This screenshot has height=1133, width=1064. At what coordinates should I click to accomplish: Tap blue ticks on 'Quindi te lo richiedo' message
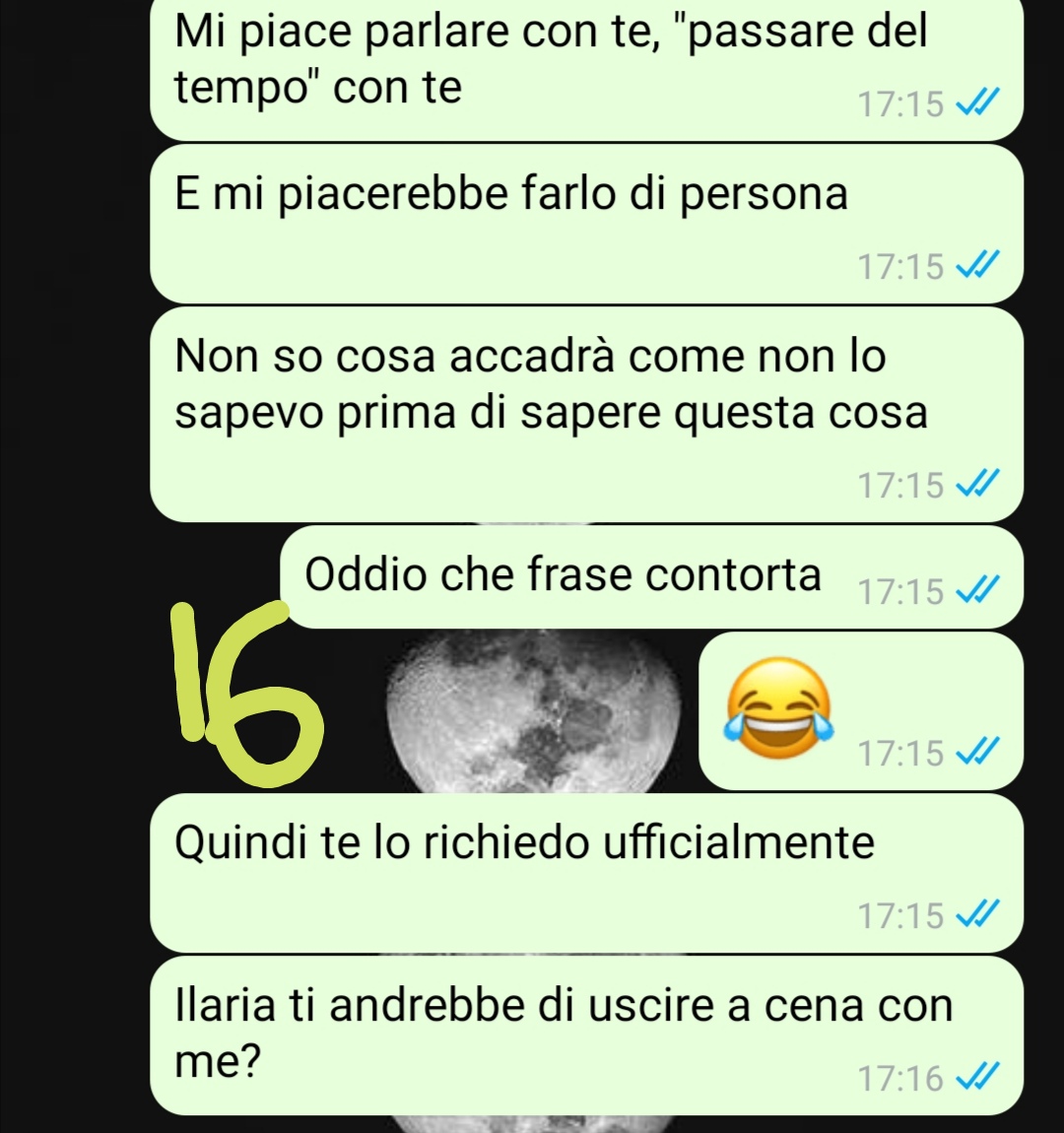point(978,913)
